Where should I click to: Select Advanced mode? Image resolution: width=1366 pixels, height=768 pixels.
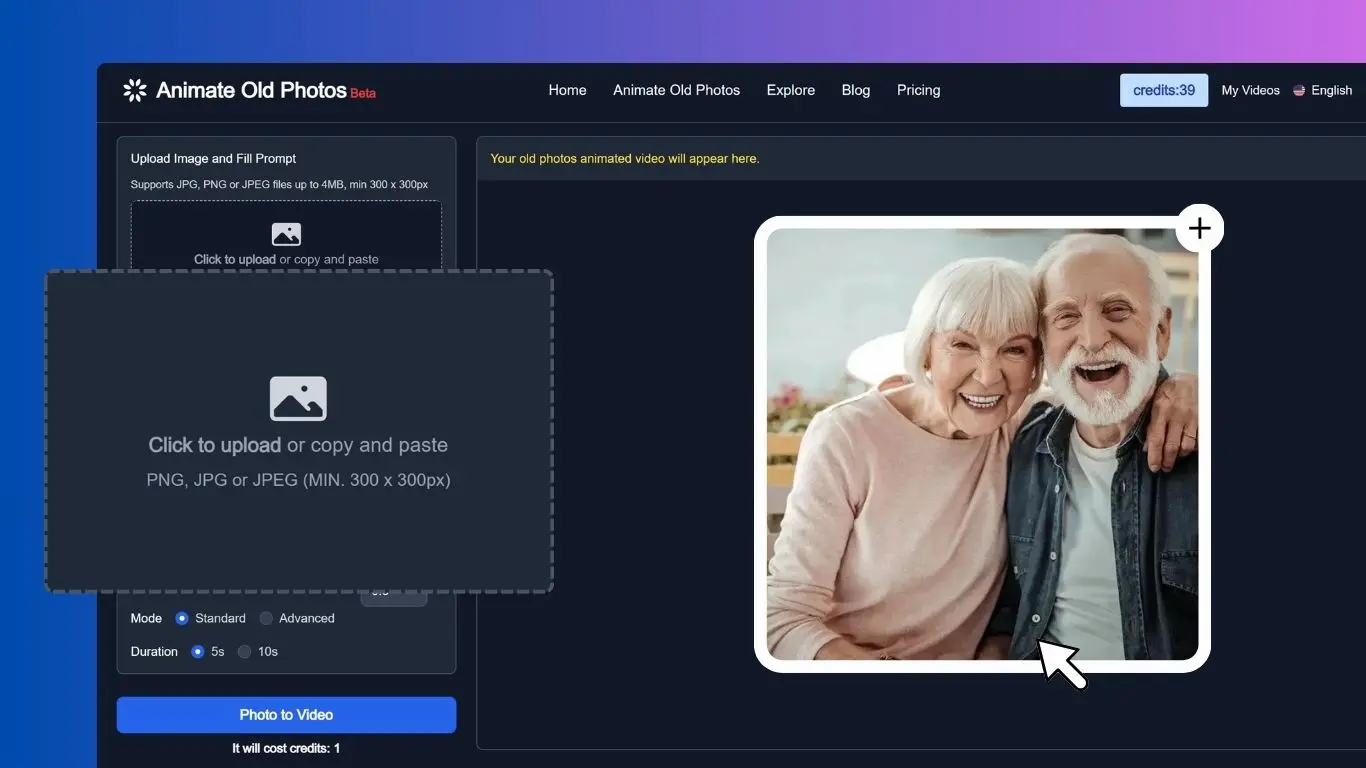coord(266,618)
